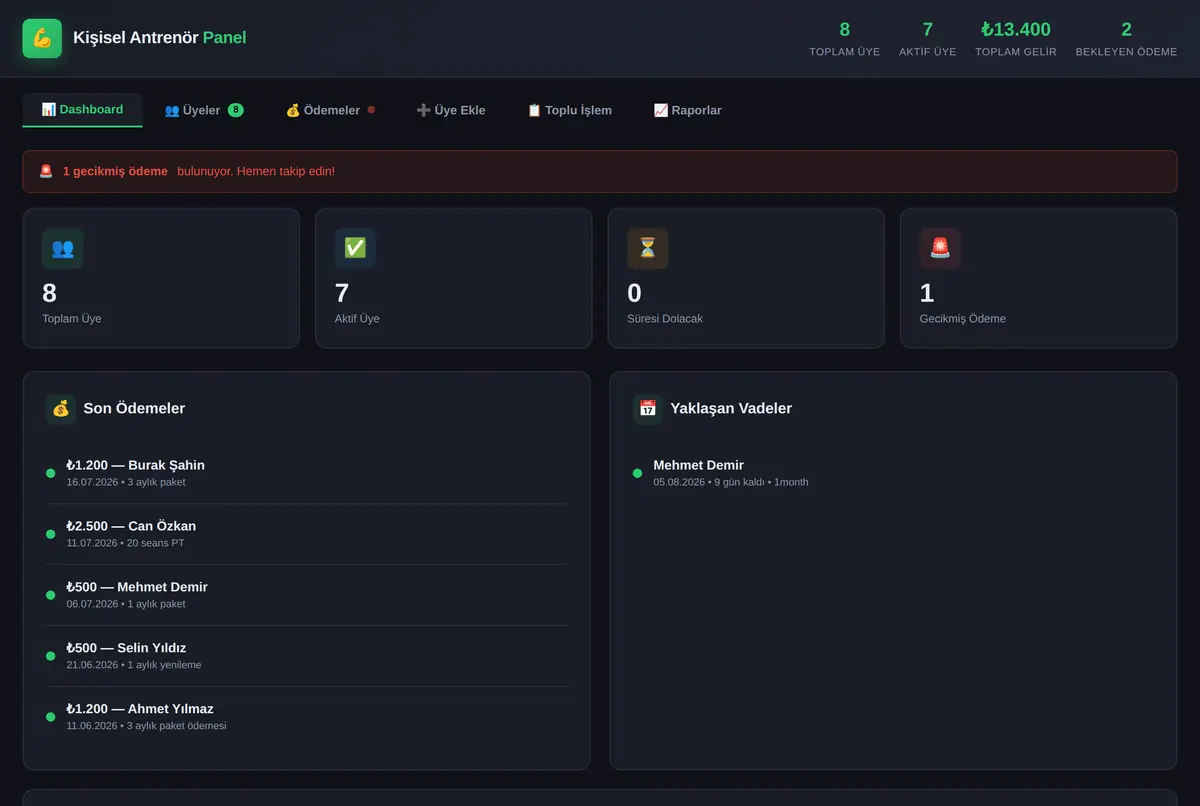This screenshot has width=1200, height=806.
Task: Click the Toplam Gelir ₺13.400 header stat
Action: click(x=1016, y=39)
